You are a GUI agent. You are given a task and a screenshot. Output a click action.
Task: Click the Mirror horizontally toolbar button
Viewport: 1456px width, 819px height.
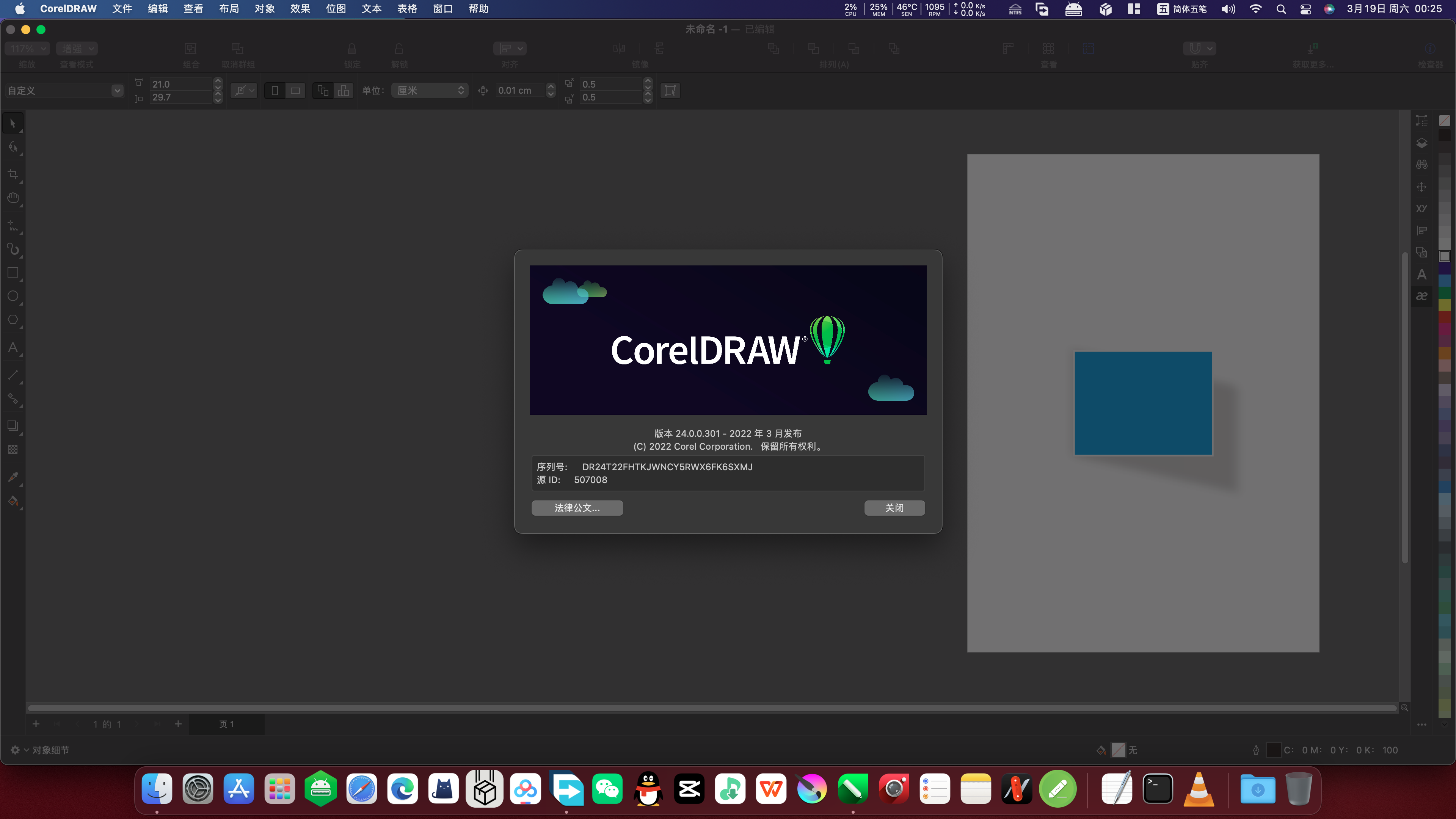[619, 49]
